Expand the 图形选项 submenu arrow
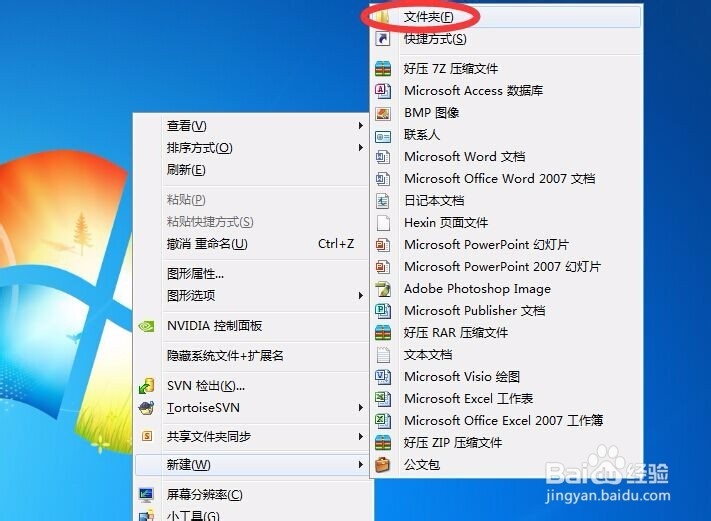711x521 pixels. pyautogui.click(x=360, y=296)
